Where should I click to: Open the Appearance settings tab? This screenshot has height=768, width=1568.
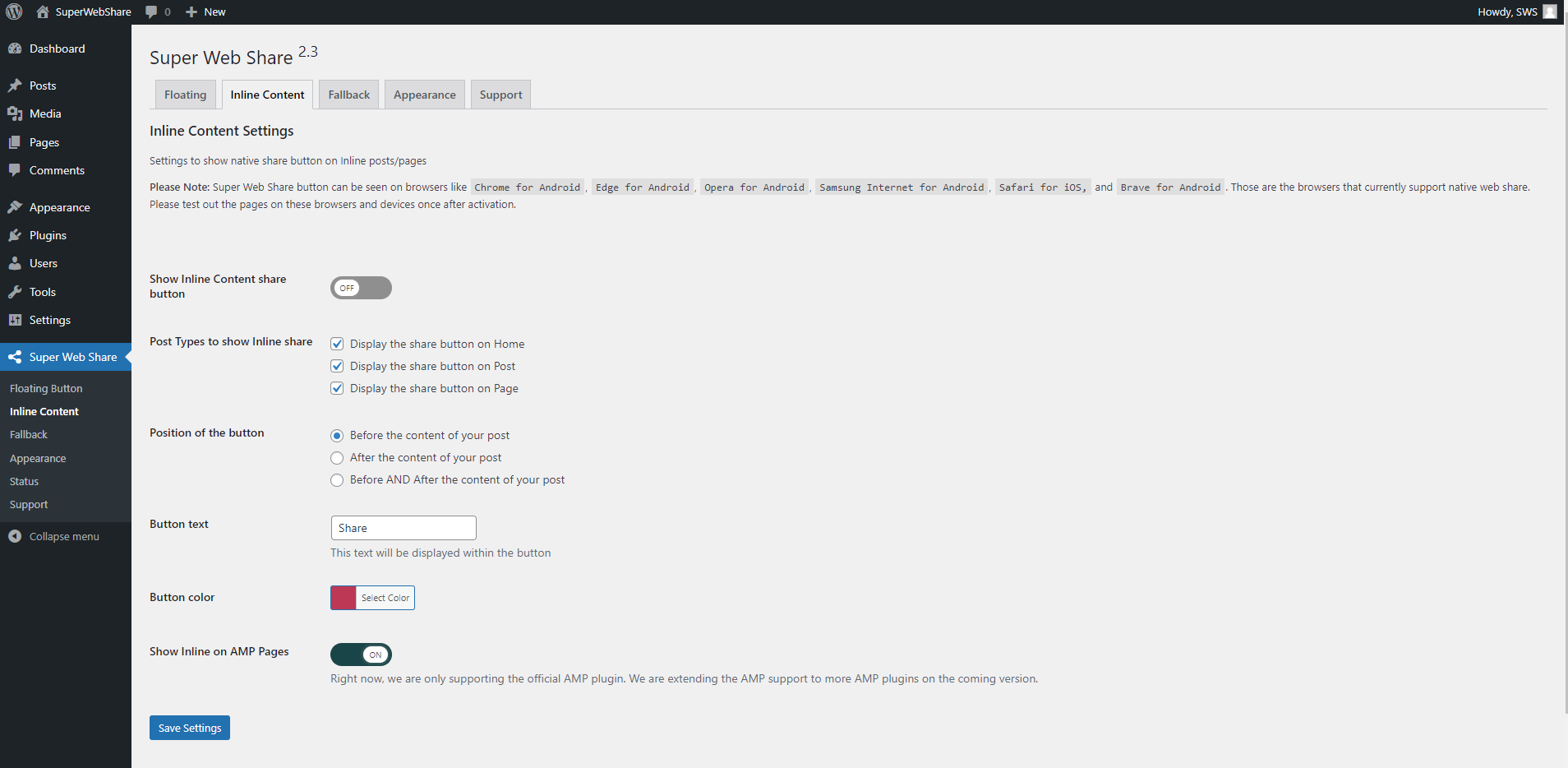point(425,95)
